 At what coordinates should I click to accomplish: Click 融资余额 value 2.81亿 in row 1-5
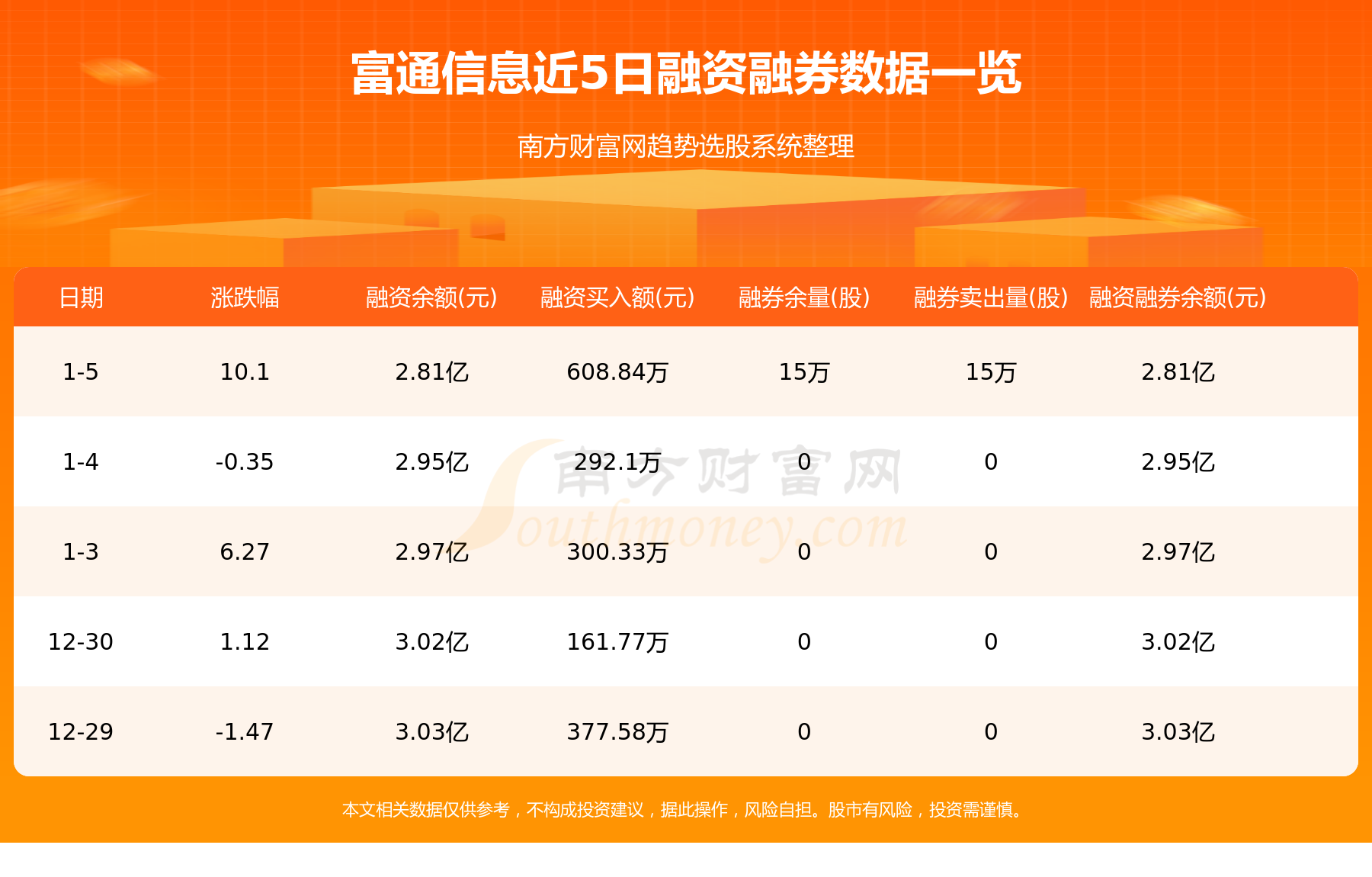431,372
